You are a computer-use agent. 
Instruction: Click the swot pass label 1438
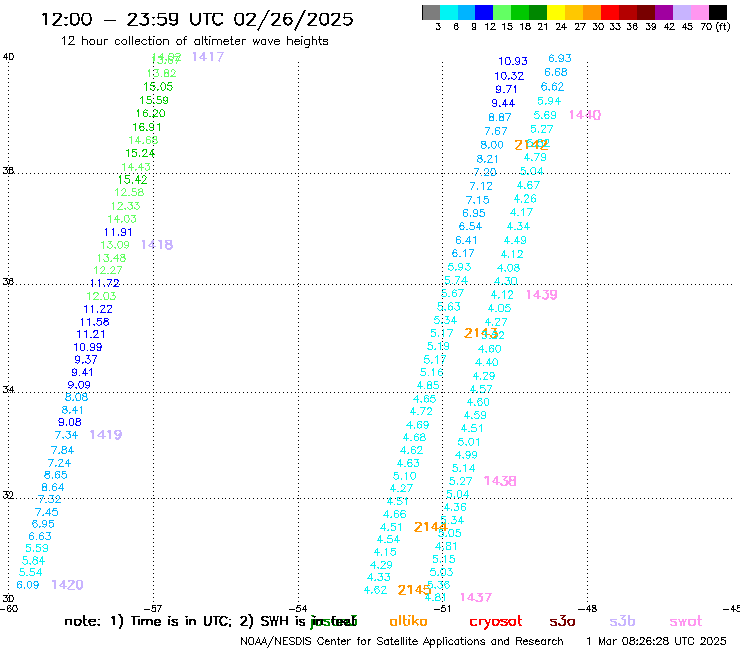[500, 481]
